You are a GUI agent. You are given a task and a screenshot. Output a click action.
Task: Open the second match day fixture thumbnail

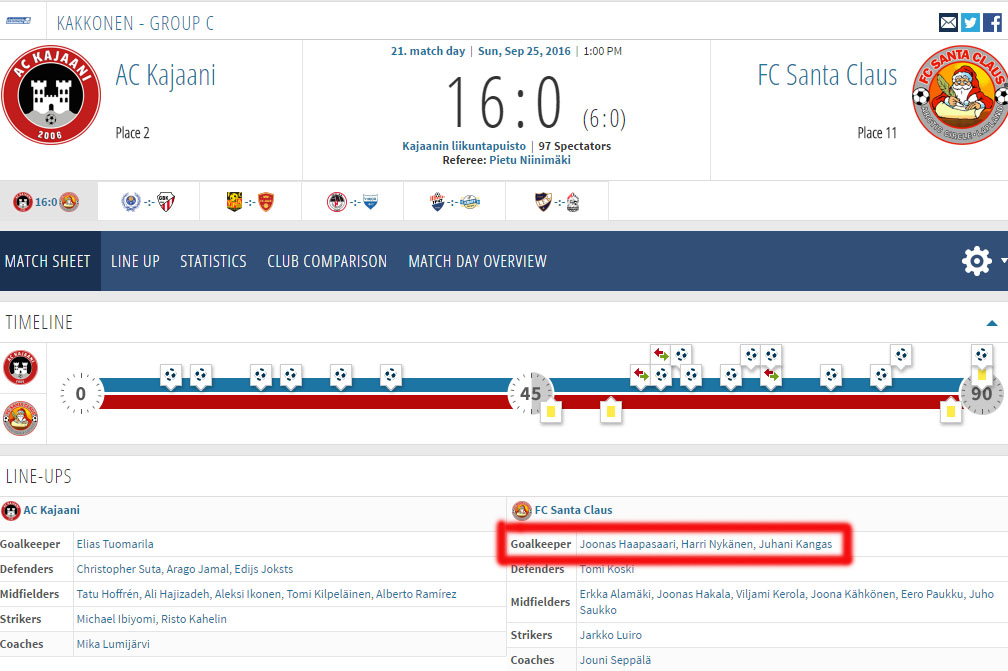tap(150, 200)
